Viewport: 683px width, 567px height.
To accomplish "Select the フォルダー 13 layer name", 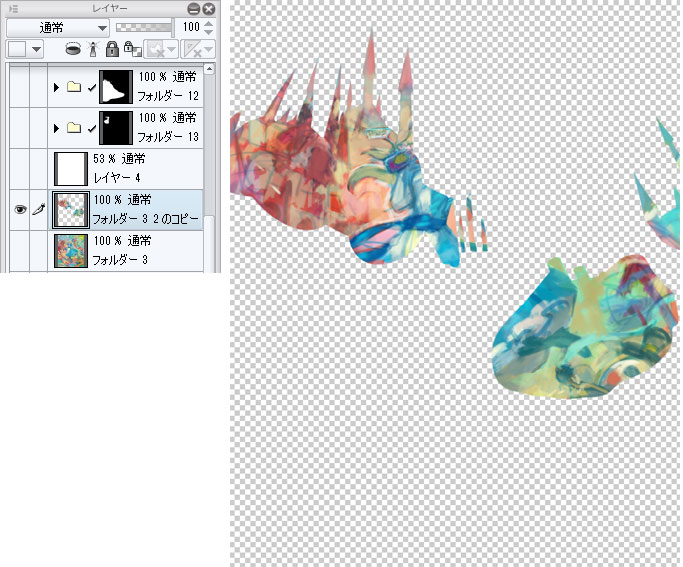I will (x=168, y=137).
